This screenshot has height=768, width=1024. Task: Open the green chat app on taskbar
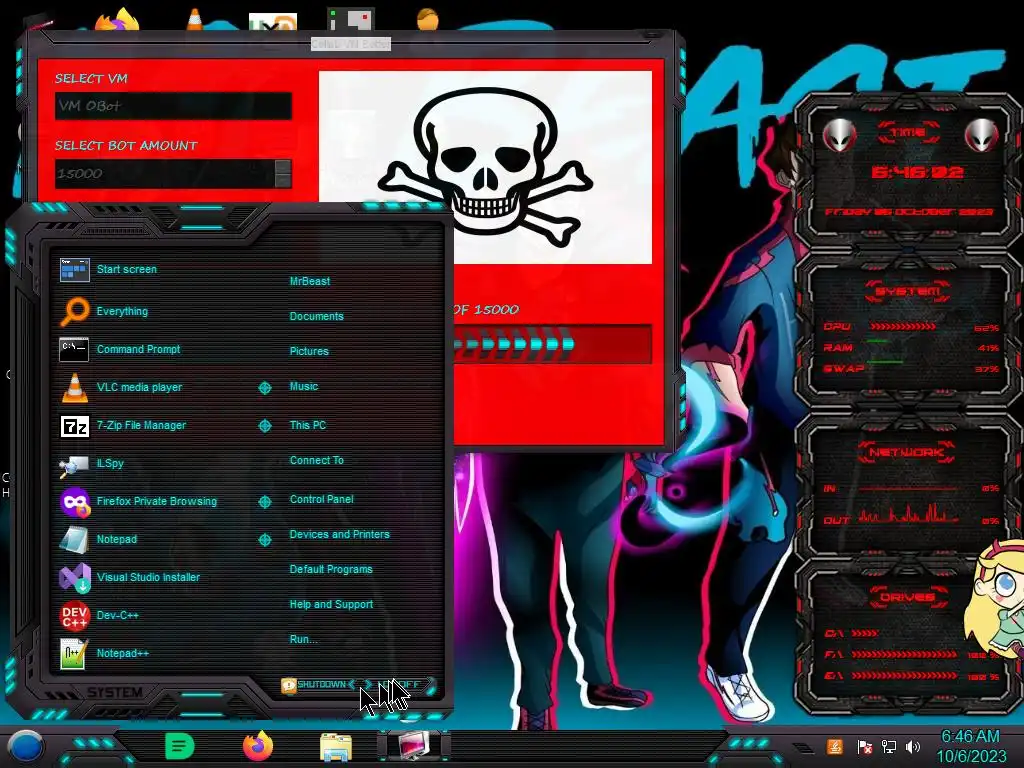tap(180, 746)
